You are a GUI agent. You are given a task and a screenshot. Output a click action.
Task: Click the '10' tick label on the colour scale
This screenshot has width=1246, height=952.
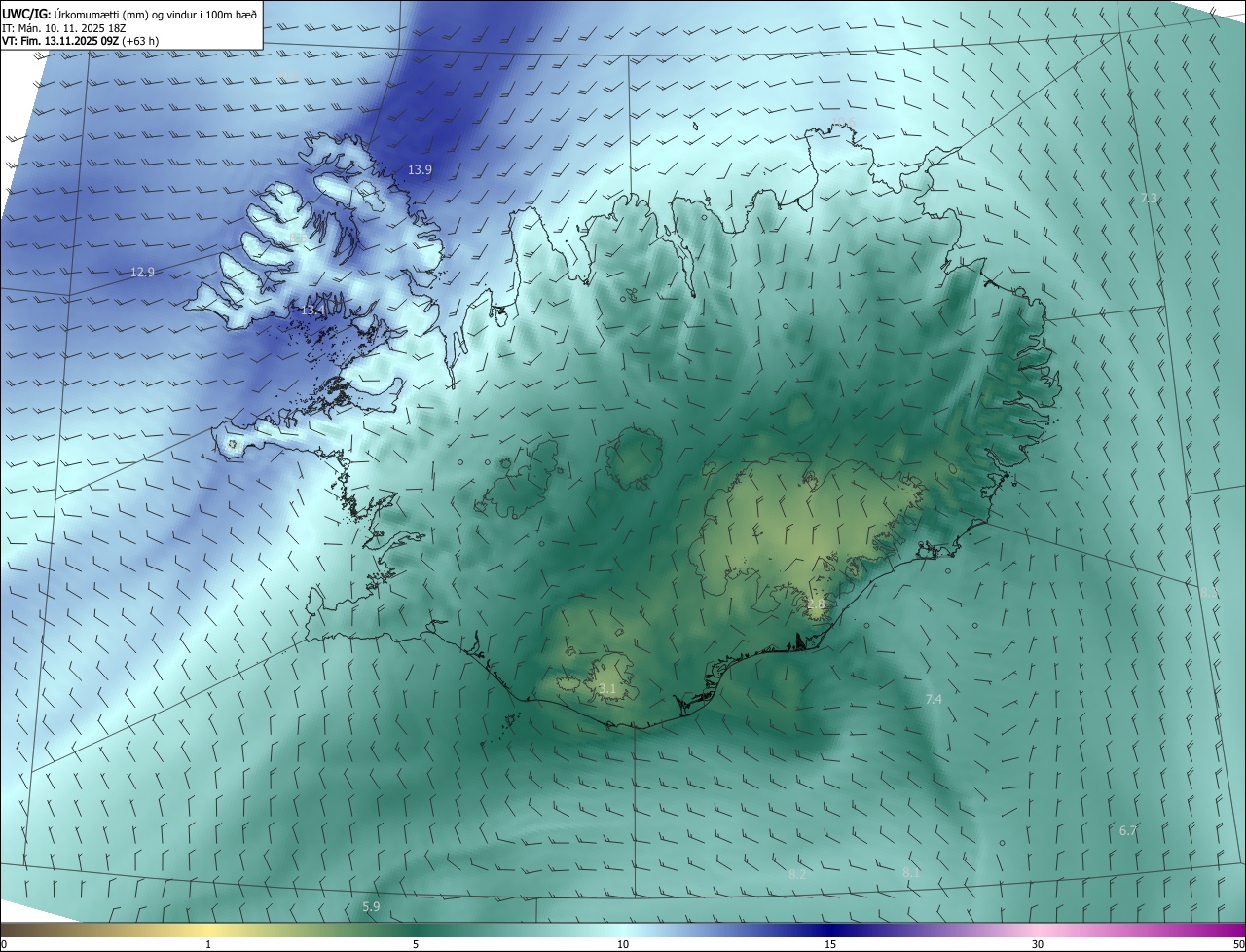click(x=623, y=944)
